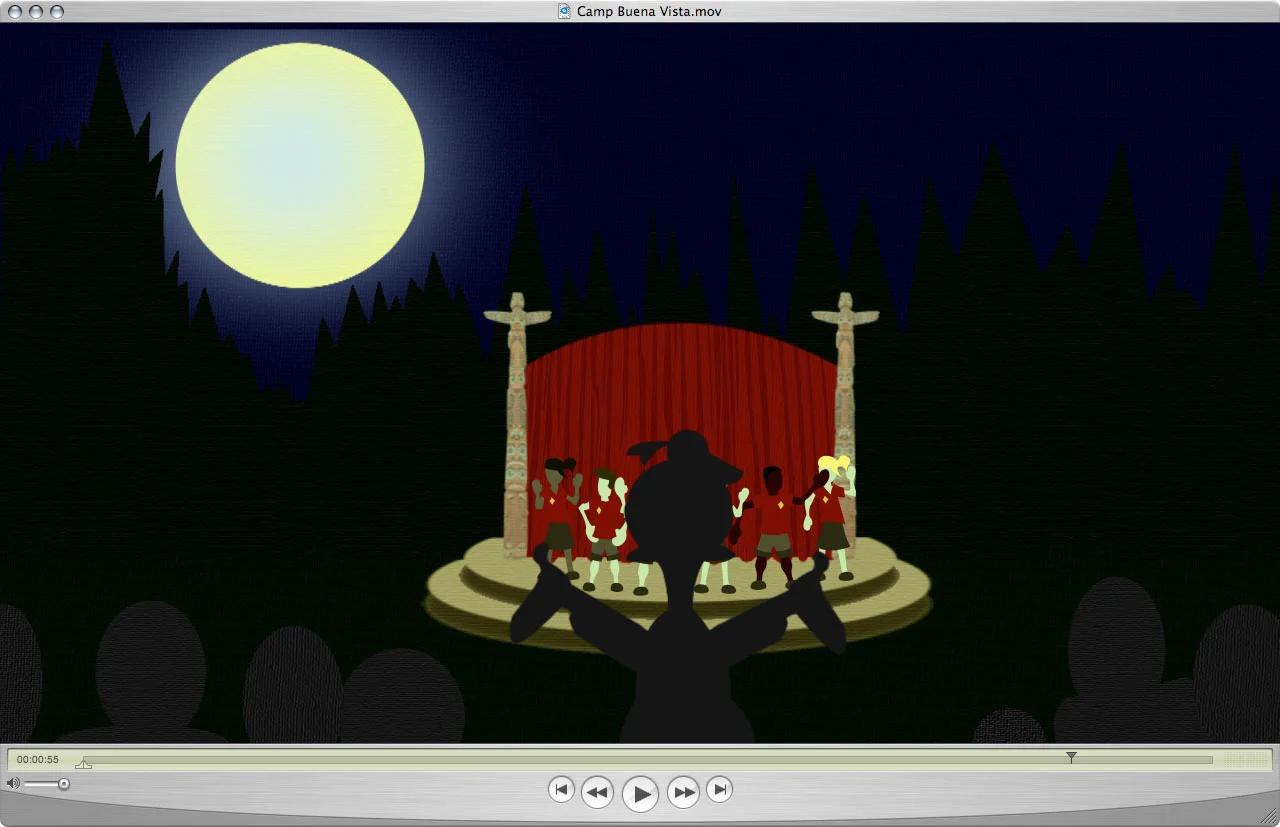Screen dimensions: 1280x827
Task: Minimize the movie window to the Dock
Action: [x=35, y=11]
